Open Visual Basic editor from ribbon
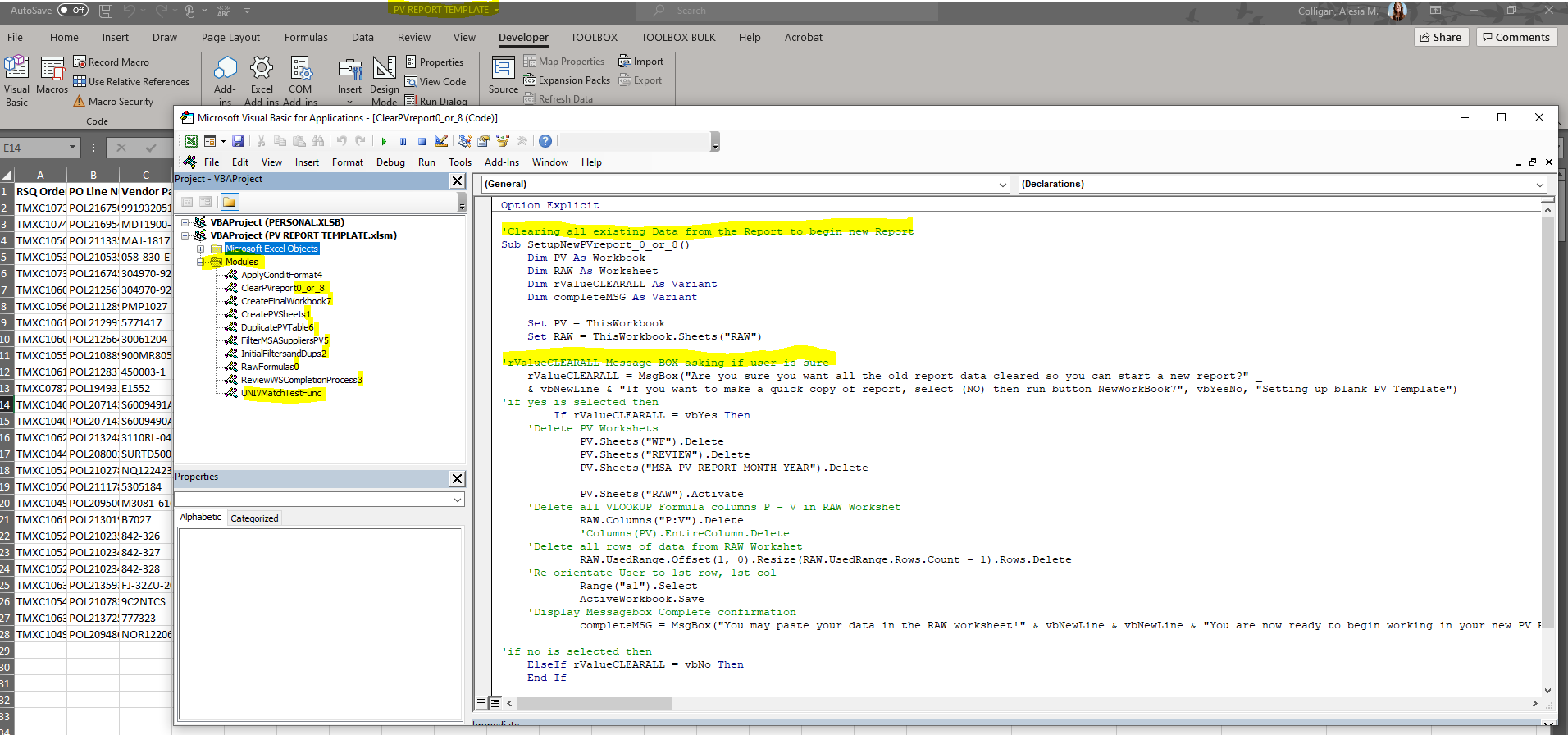This screenshot has height=735, width=1568. (16, 81)
